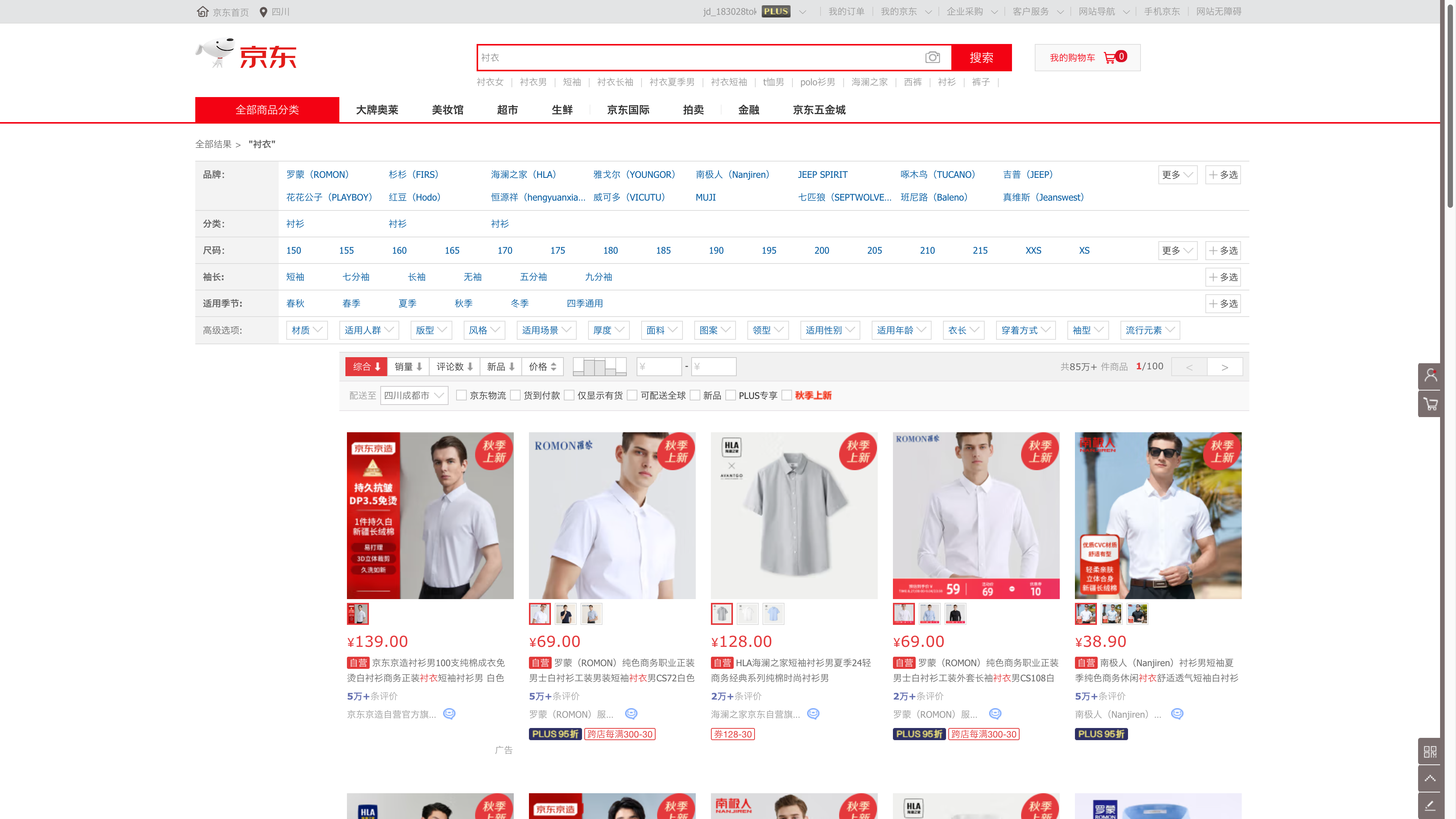Screen dimensions: 1456x819
Task: Click 多选 in the 品牌 row
Action: coord(1223,175)
